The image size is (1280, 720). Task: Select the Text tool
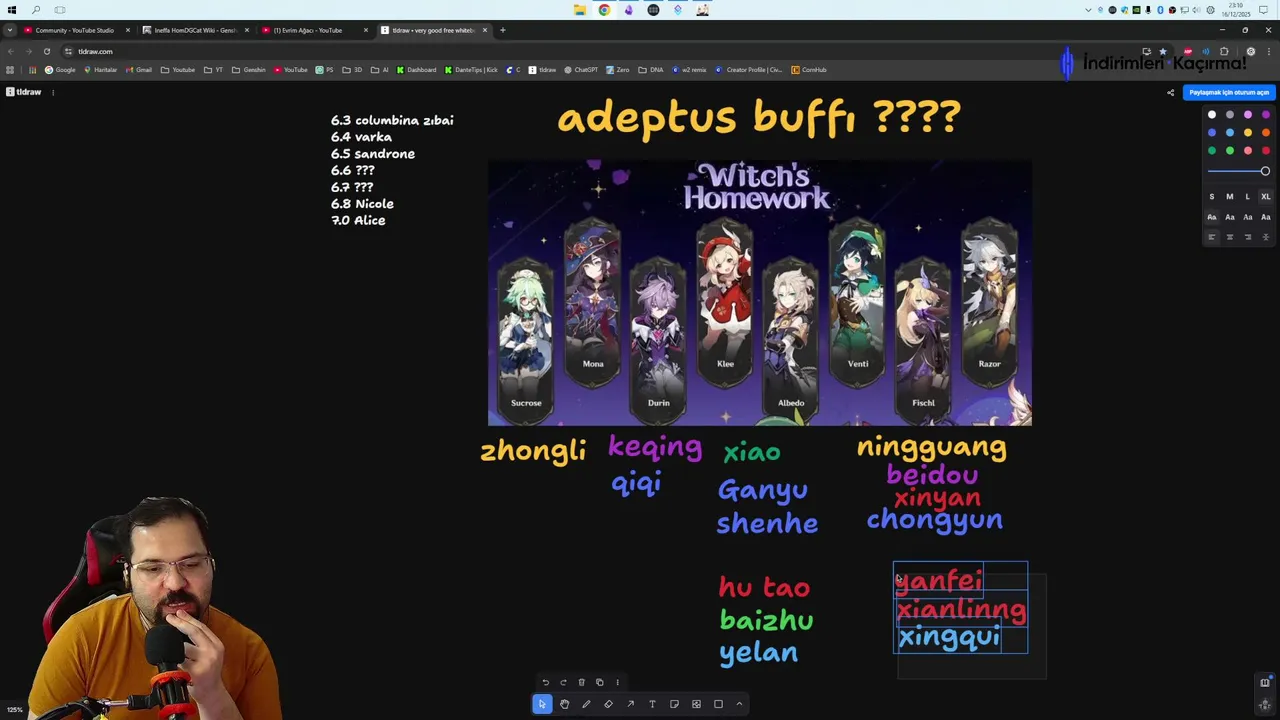(x=652, y=704)
